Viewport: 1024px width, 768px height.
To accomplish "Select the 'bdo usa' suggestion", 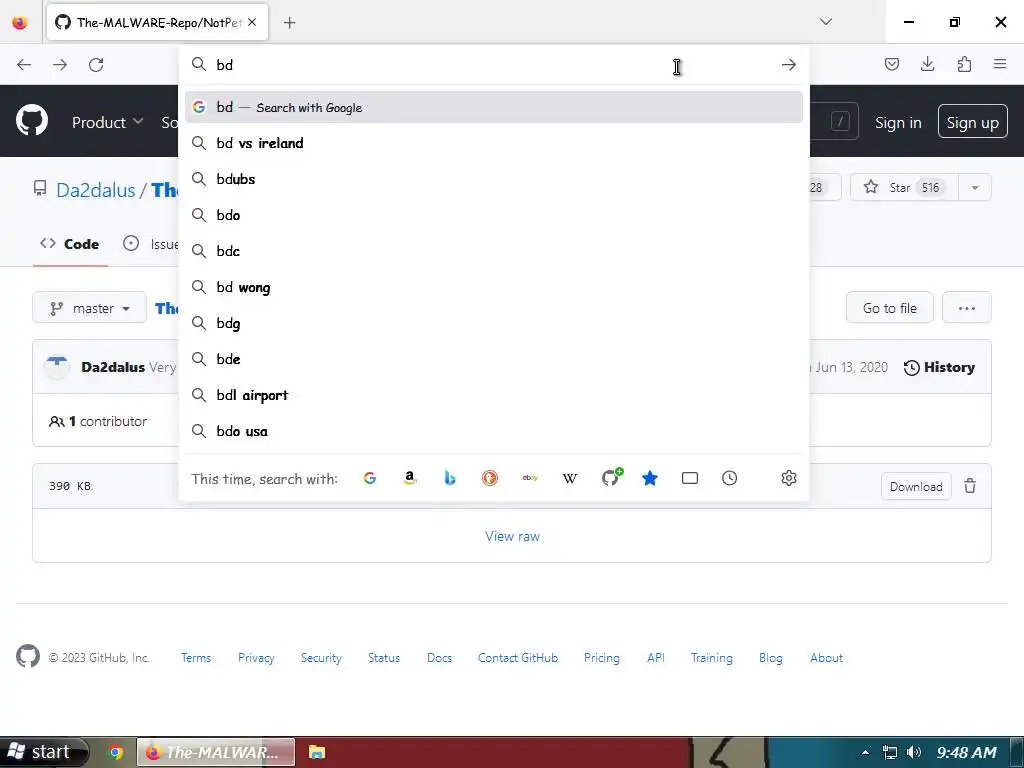I will (494, 431).
